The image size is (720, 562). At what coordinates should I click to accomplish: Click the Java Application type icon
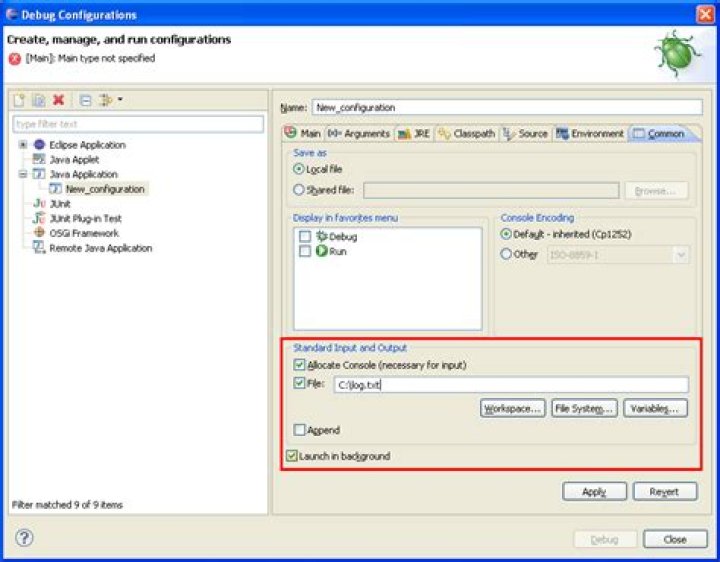tap(39, 174)
